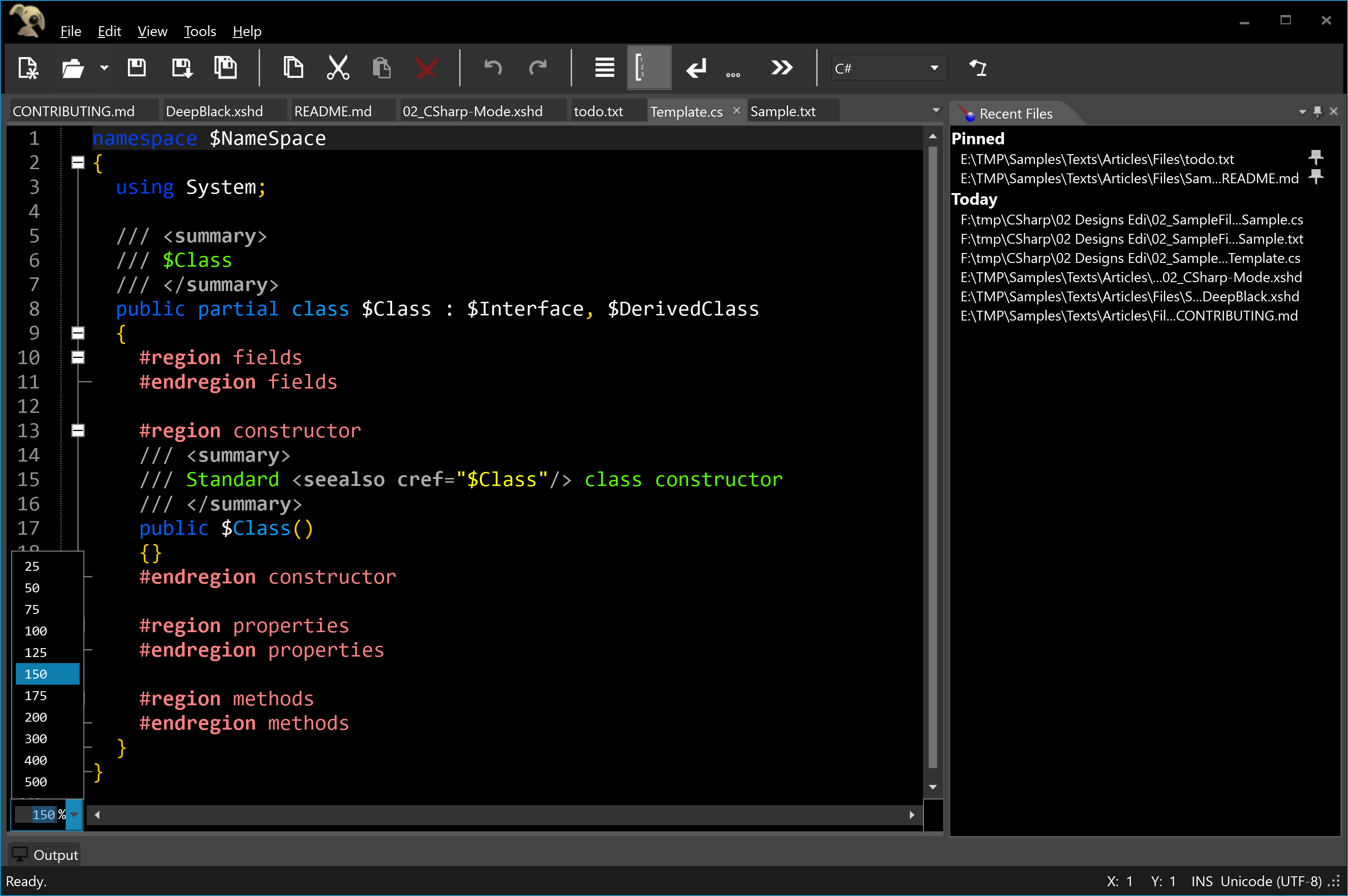Switch to the 02_CSharp-Mode.xshd tab
The image size is (1348, 896).
pos(482,111)
